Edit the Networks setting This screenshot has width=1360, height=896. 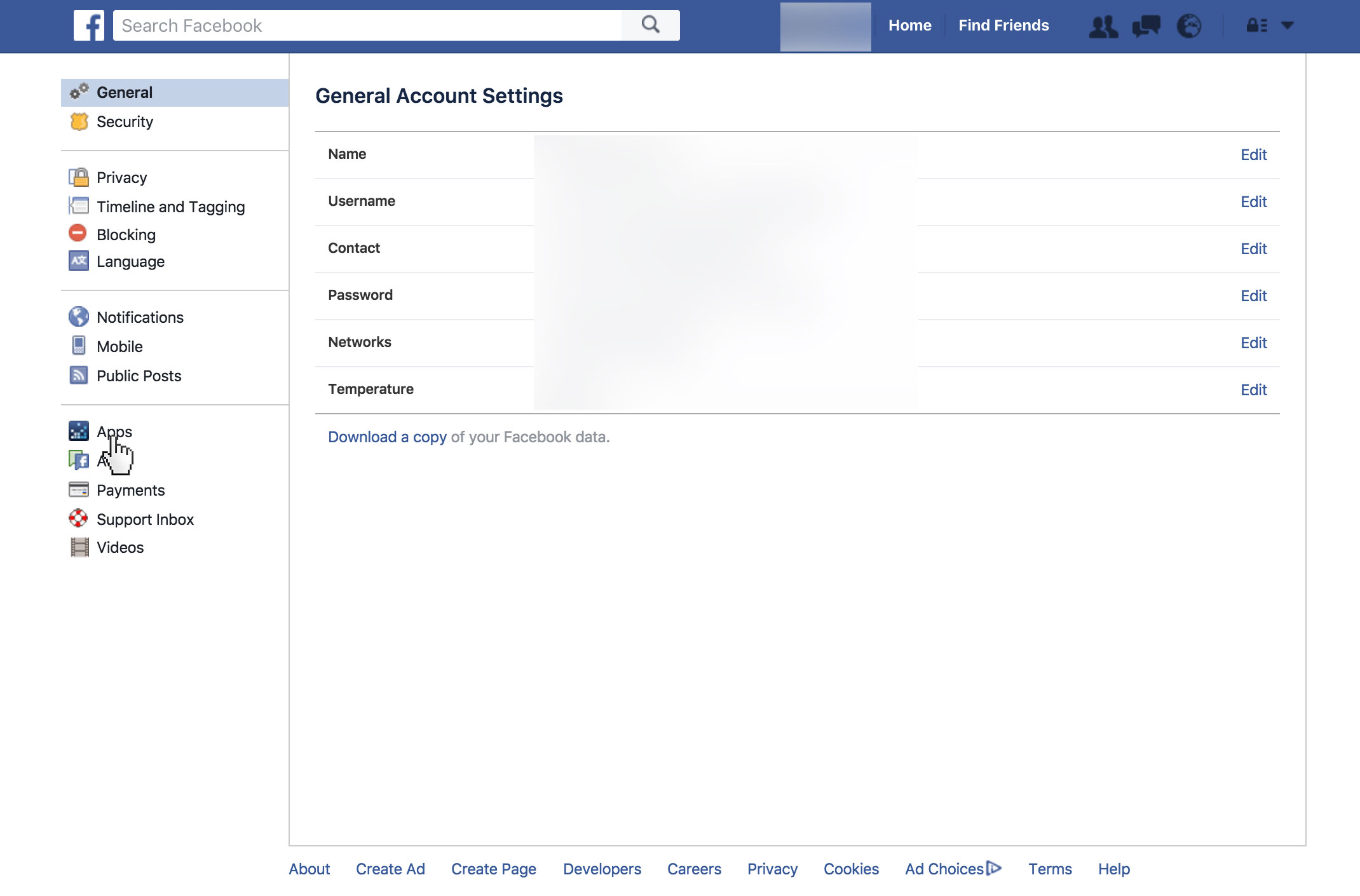tap(1253, 343)
